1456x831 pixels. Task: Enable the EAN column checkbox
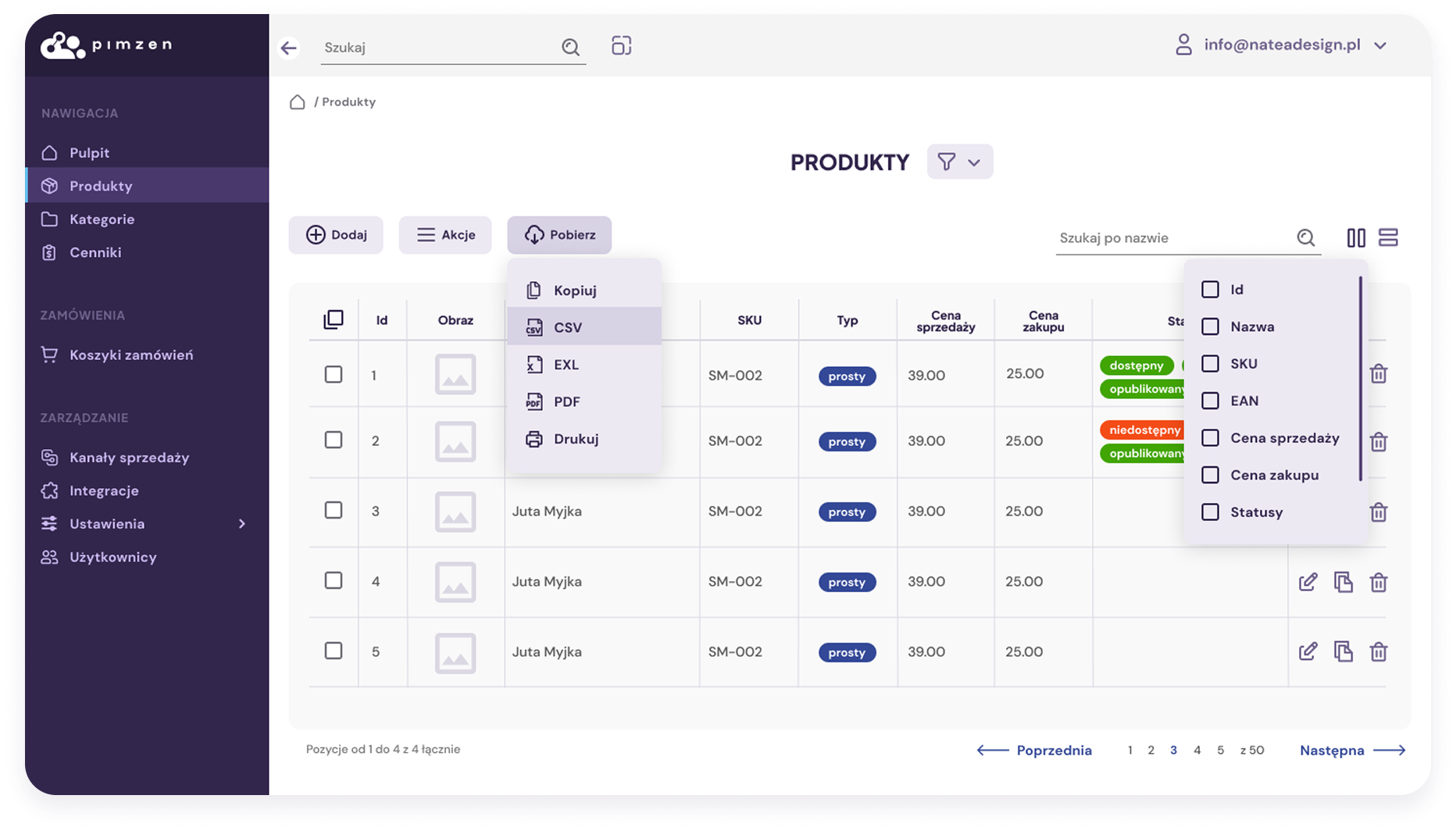(1210, 401)
